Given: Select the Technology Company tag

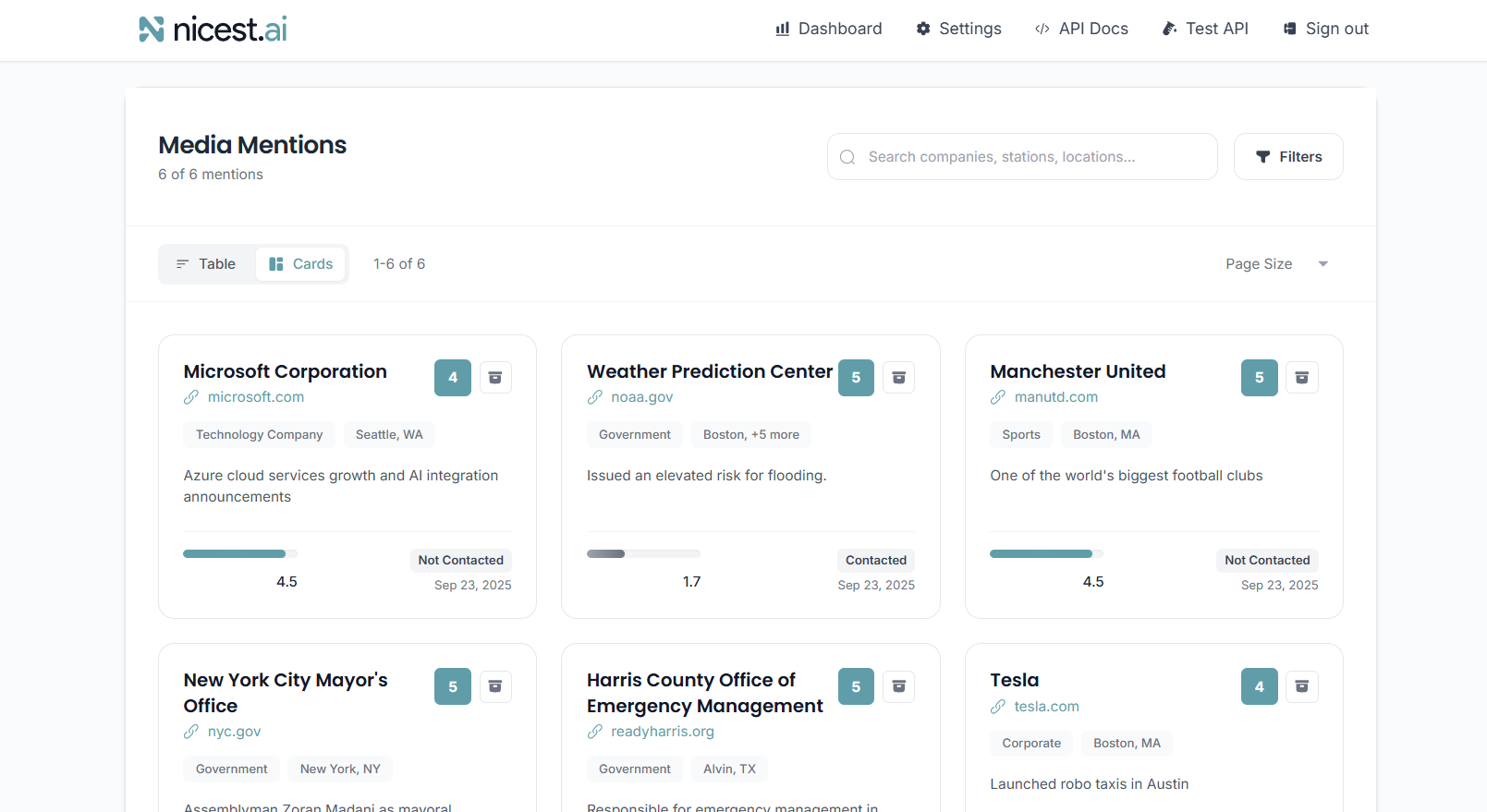Looking at the screenshot, I should pyautogui.click(x=260, y=435).
